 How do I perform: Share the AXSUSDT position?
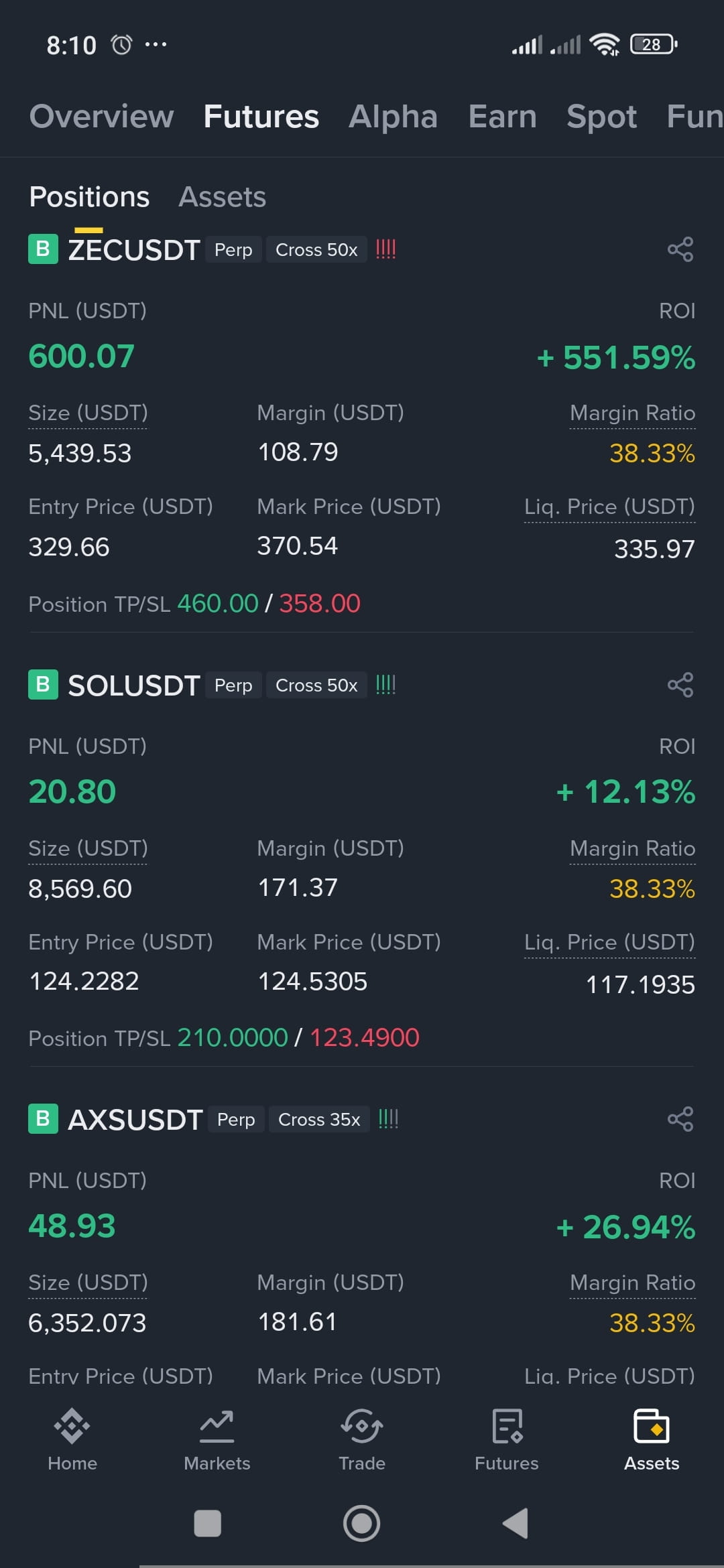point(680,1119)
